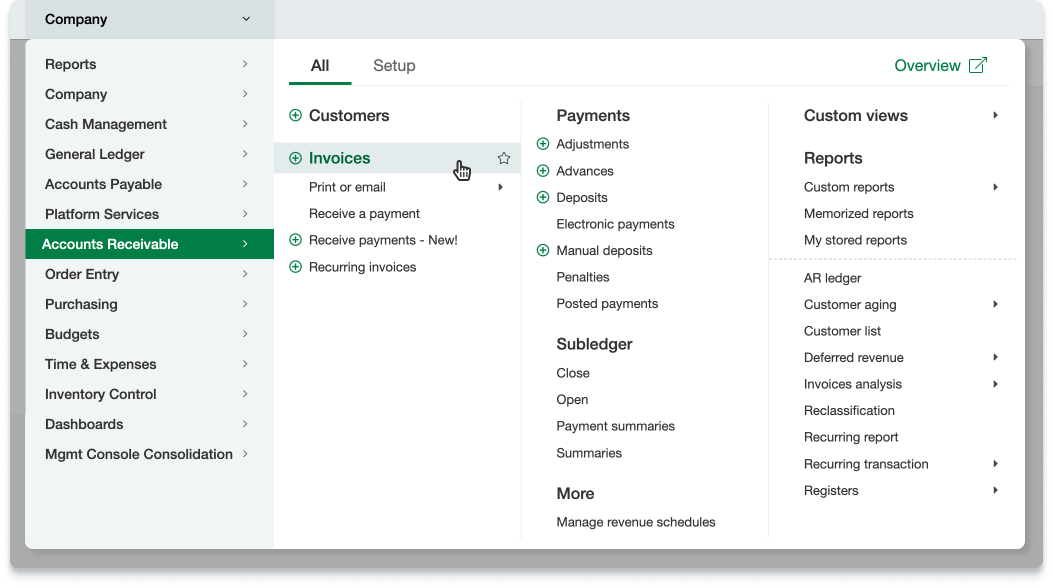Viewport: 1053px width, 588px height.
Task: Click the add icon for Manual deposits
Action: (x=543, y=251)
